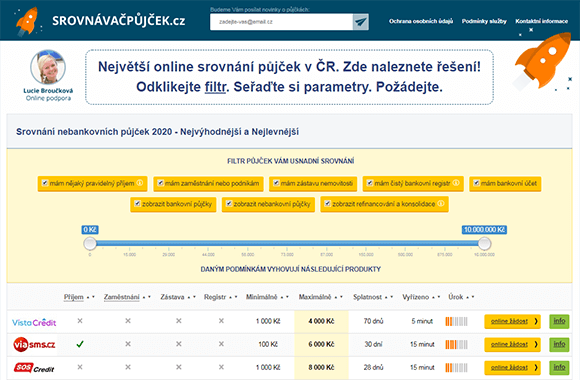The image size is (580, 380).
Task: Click the maximum amount slider handle
Action: tap(484, 243)
